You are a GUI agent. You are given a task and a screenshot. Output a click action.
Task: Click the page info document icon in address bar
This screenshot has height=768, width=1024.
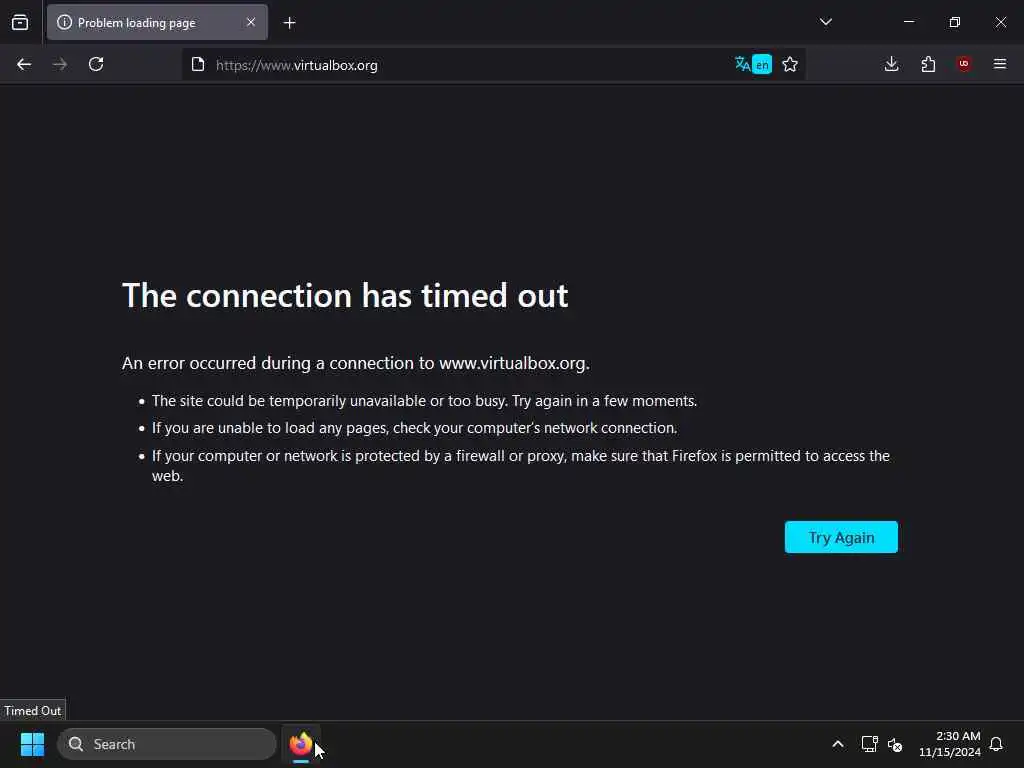(x=198, y=64)
